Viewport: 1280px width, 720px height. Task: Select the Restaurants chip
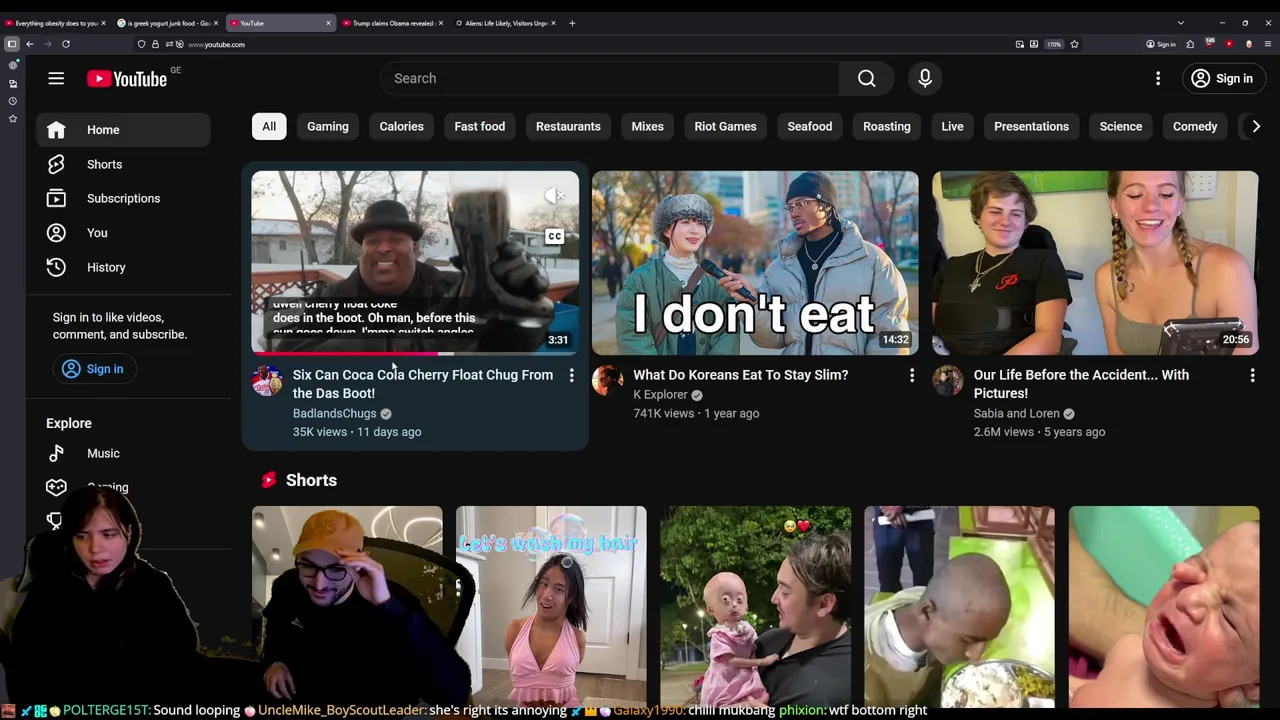(x=568, y=126)
